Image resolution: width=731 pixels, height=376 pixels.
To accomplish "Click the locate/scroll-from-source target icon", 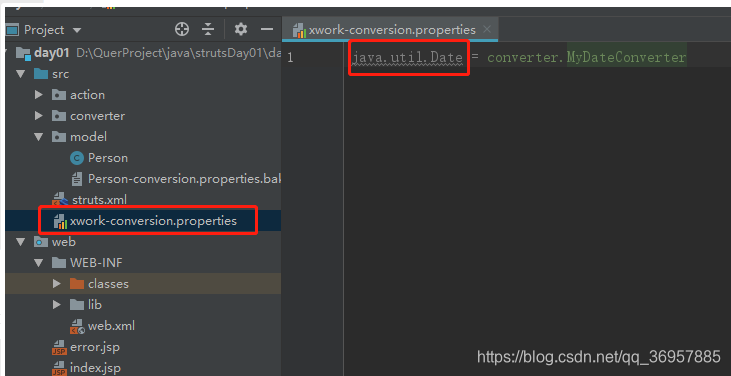I will click(182, 30).
